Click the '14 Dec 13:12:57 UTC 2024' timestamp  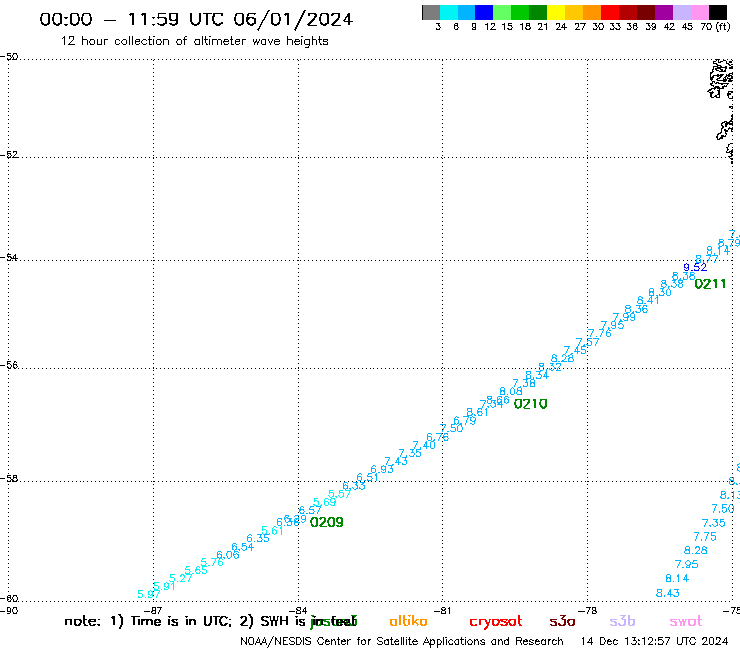click(x=654, y=641)
